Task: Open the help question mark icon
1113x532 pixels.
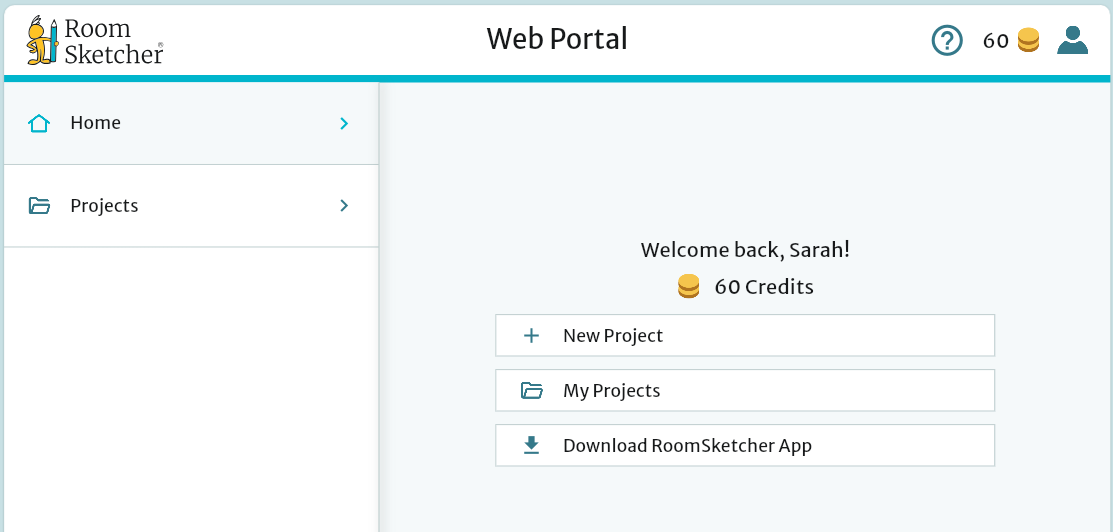Action: (x=947, y=40)
